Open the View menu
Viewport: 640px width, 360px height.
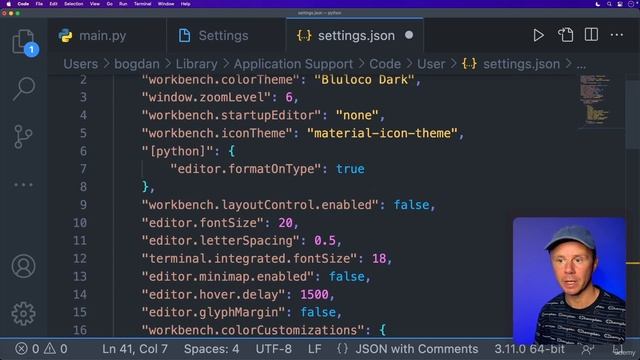coord(95,4)
